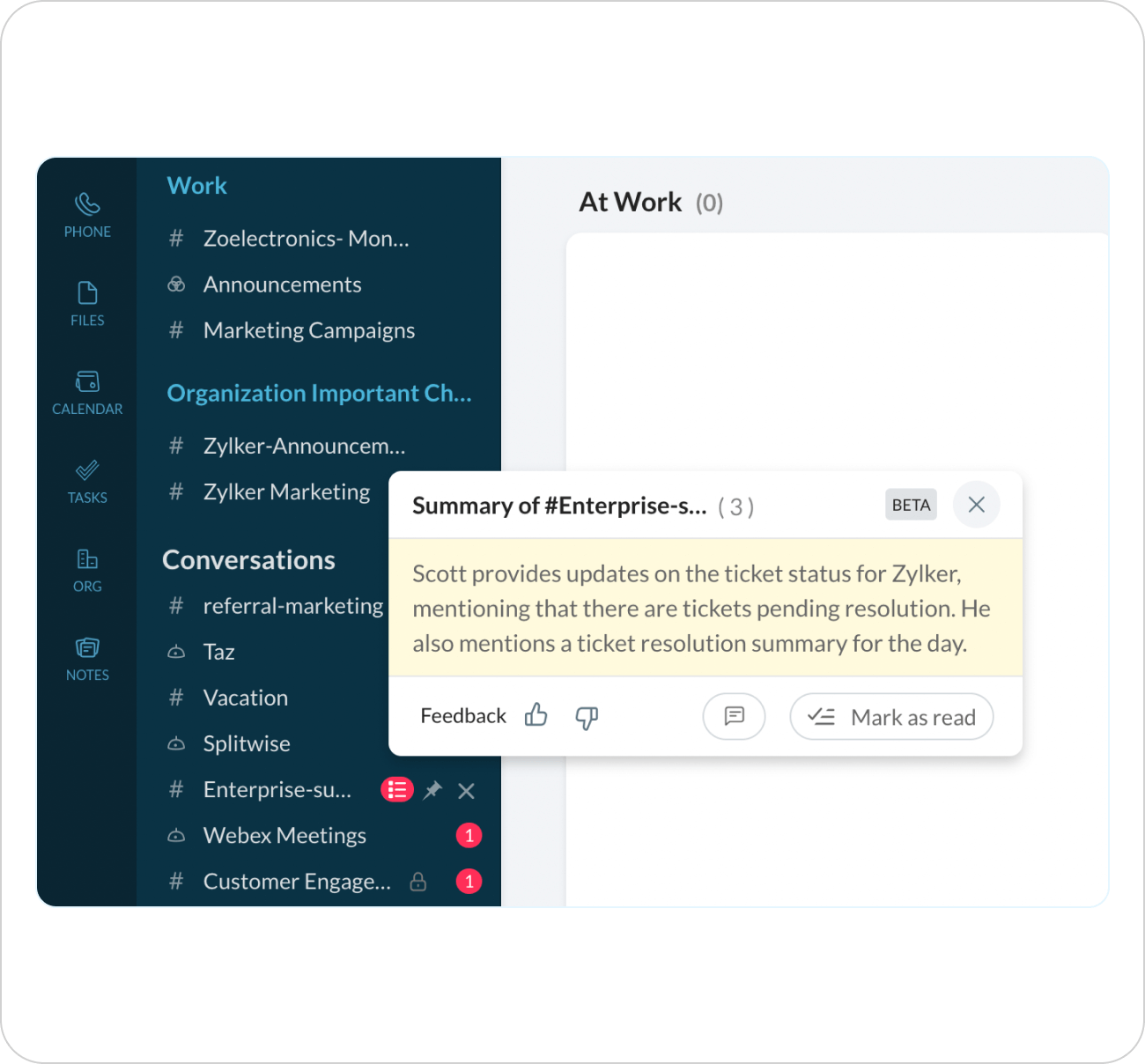Open the Calendar from the sidebar
Screen dimensions: 1145x1064
(x=86, y=392)
